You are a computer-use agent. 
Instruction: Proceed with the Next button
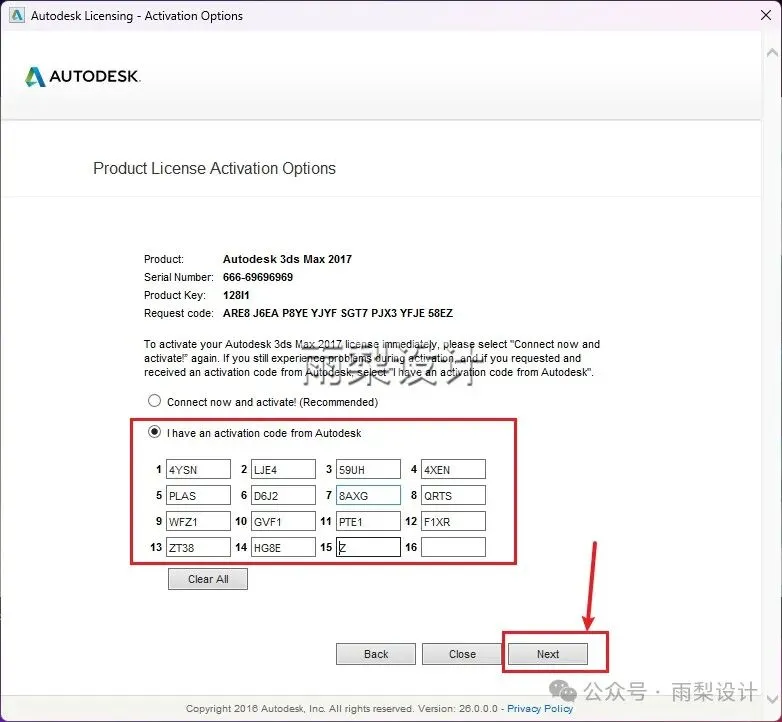click(x=548, y=654)
